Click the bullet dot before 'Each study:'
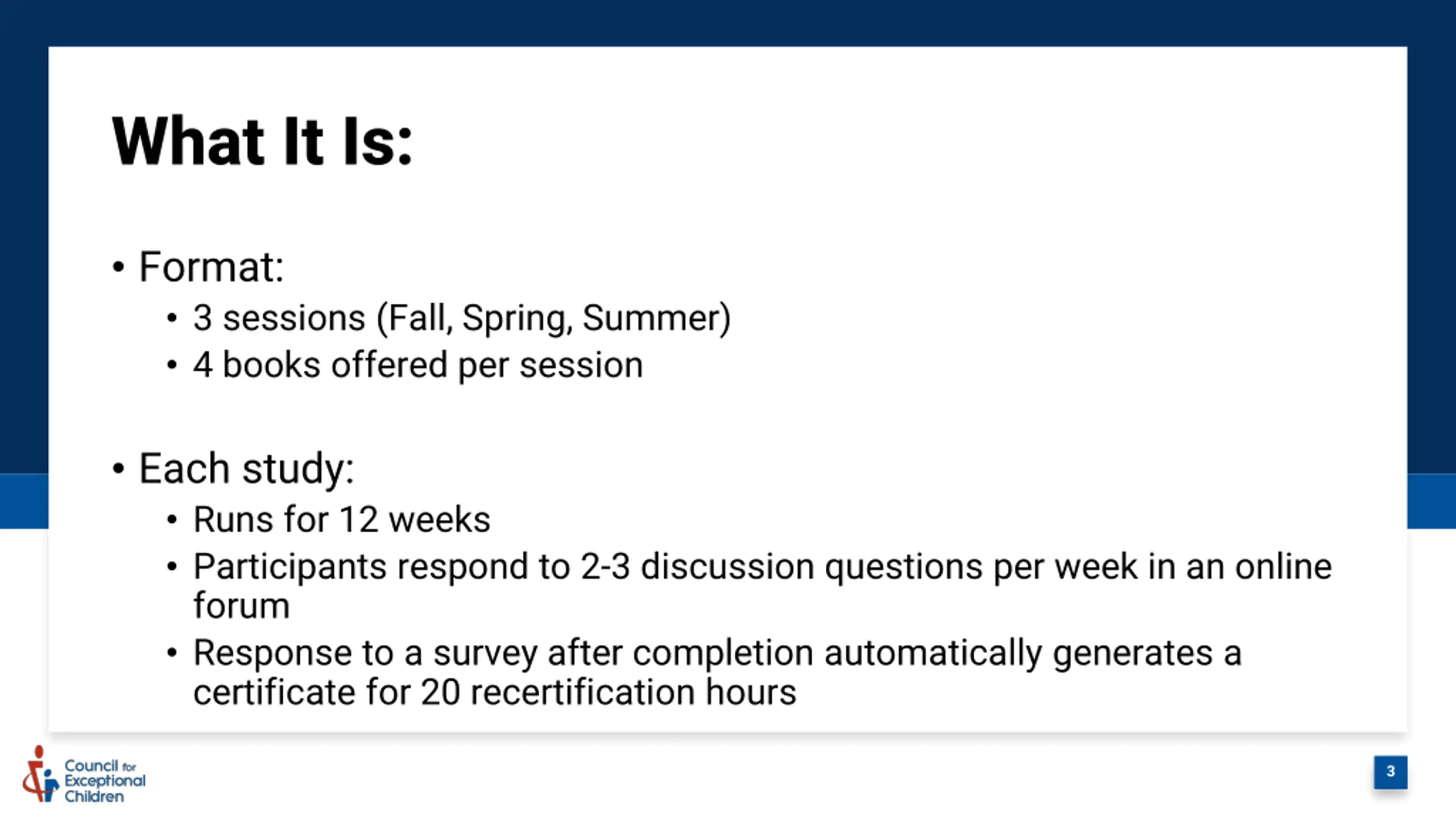Image resolution: width=1456 pixels, height=819 pixels. (118, 469)
